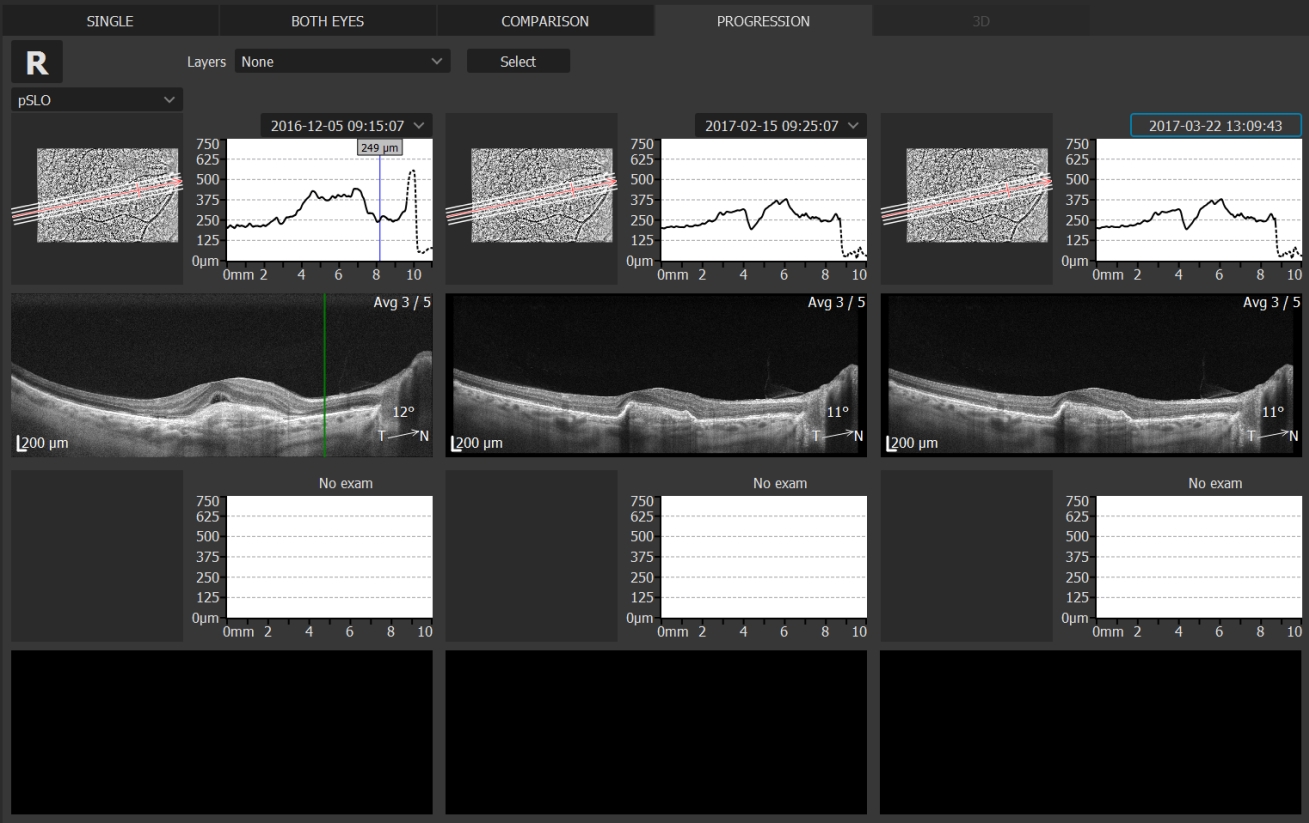Open the BOTH EYES tab
1309x823 pixels.
point(327,21)
